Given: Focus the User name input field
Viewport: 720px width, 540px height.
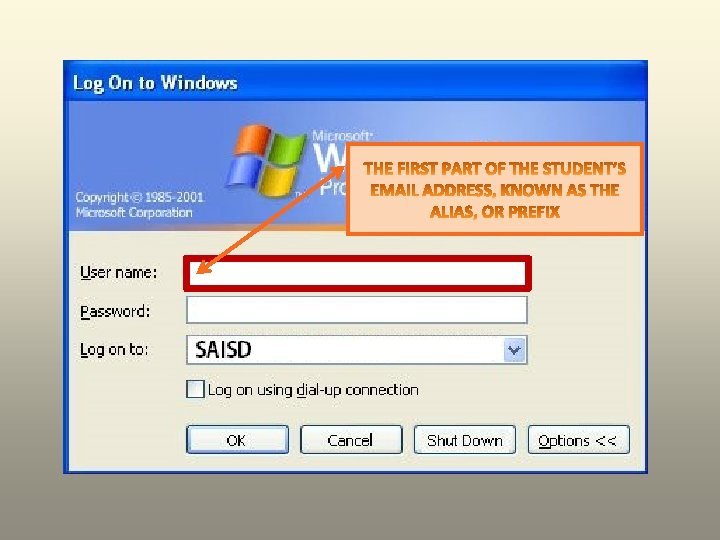Looking at the screenshot, I should coord(357,274).
